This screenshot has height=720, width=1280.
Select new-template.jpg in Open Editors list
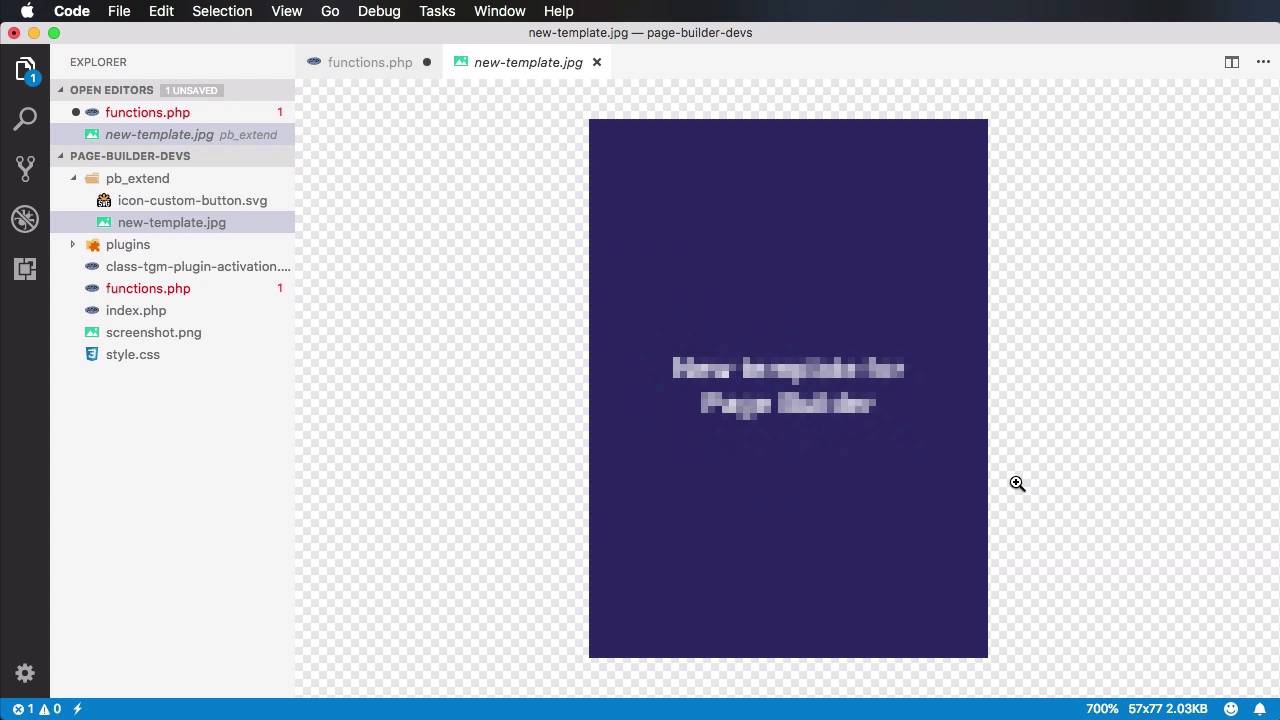click(x=172, y=134)
